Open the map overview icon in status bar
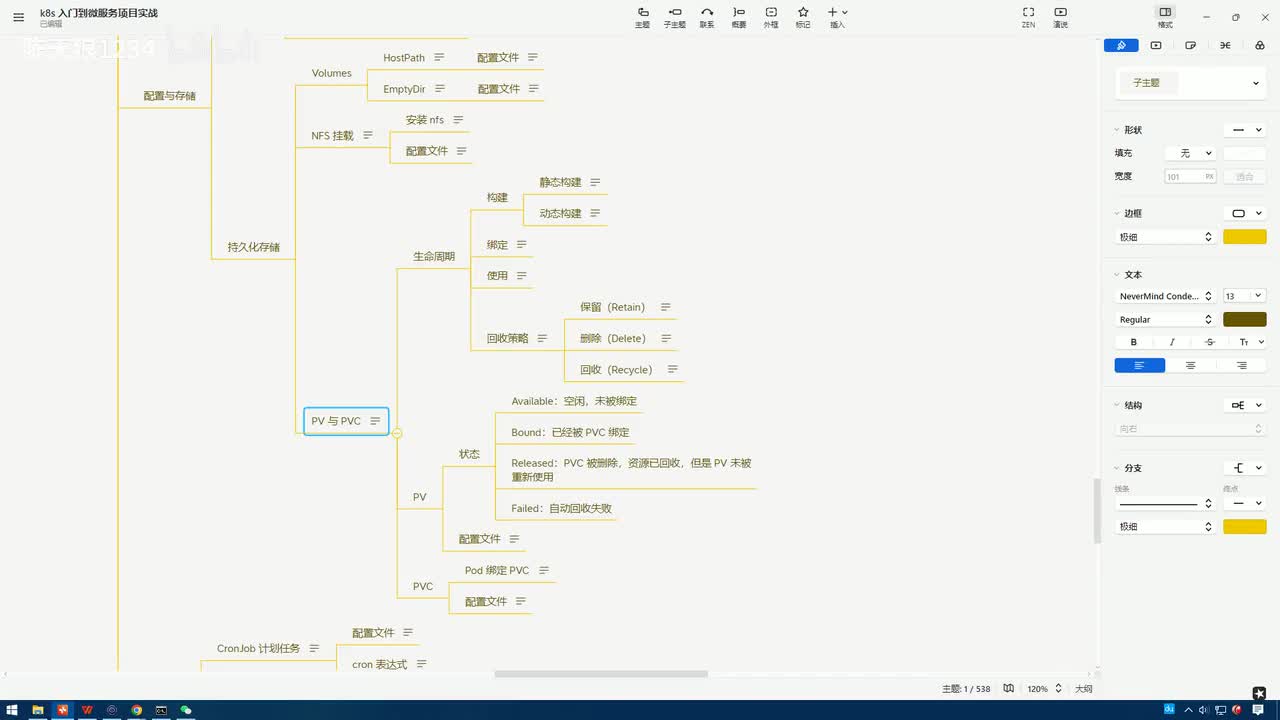The height and width of the screenshot is (720, 1280). [x=1008, y=689]
